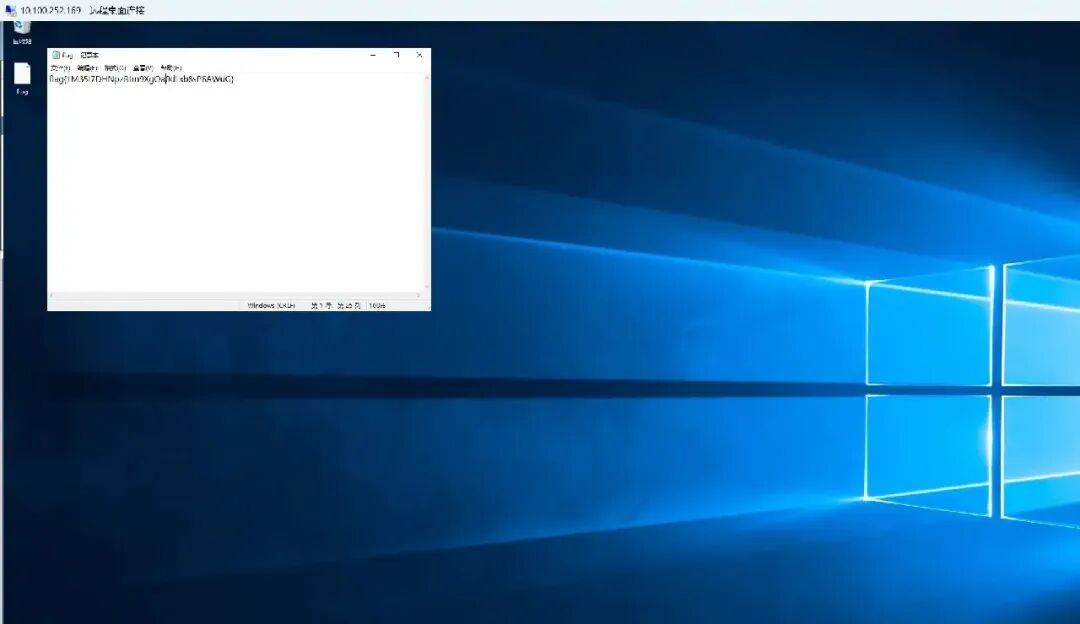Open the Help menu in Notepad

pos(170,68)
